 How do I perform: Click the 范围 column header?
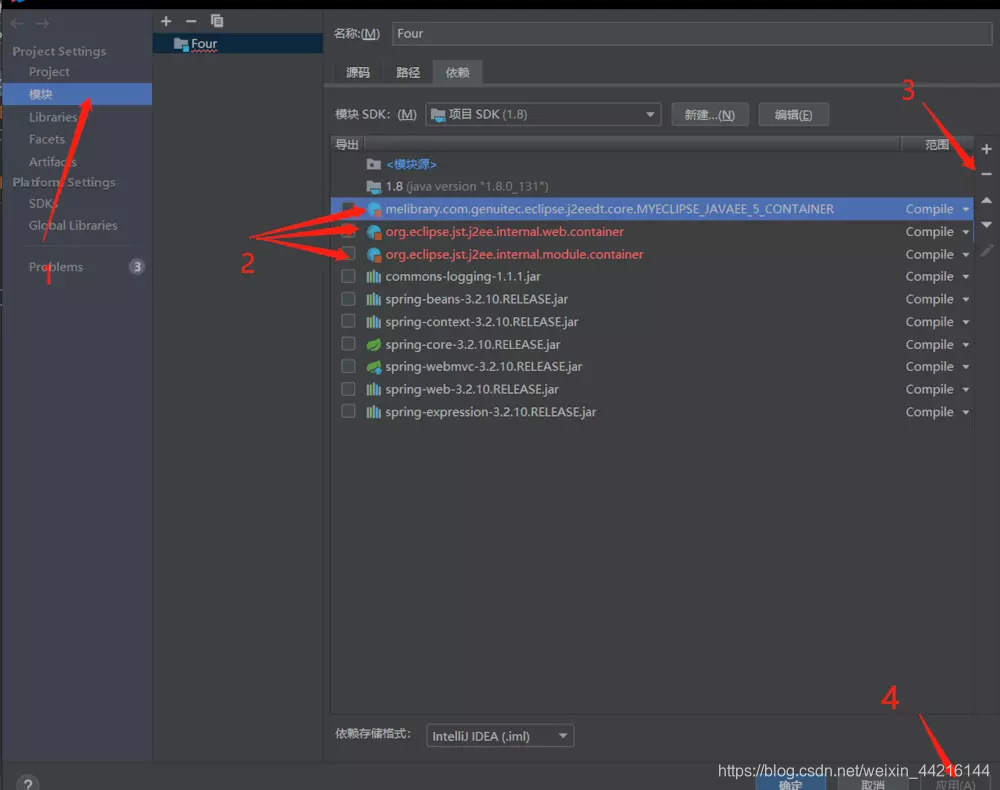(x=937, y=145)
